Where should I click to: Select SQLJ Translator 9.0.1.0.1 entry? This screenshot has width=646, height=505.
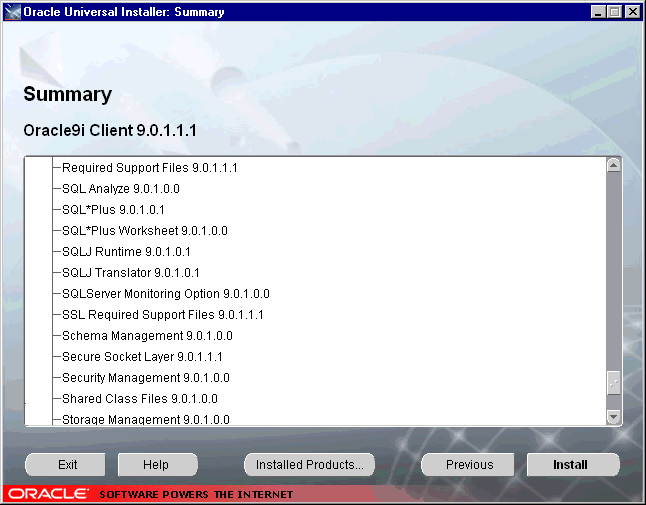coord(131,273)
